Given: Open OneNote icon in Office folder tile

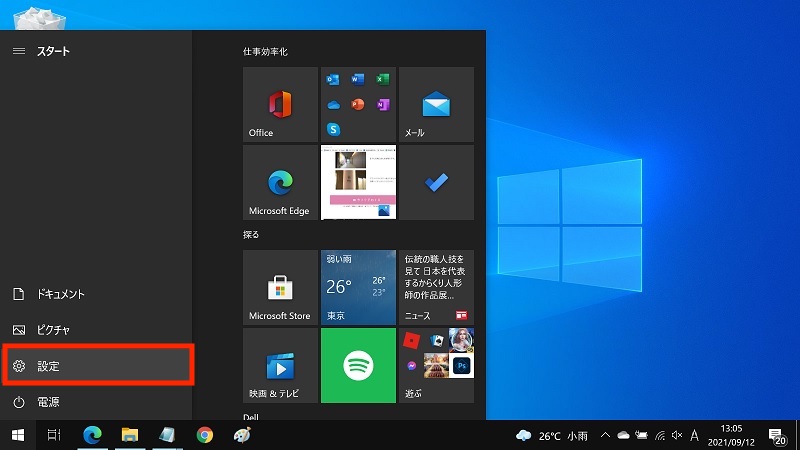Looking at the screenshot, I should (x=383, y=105).
